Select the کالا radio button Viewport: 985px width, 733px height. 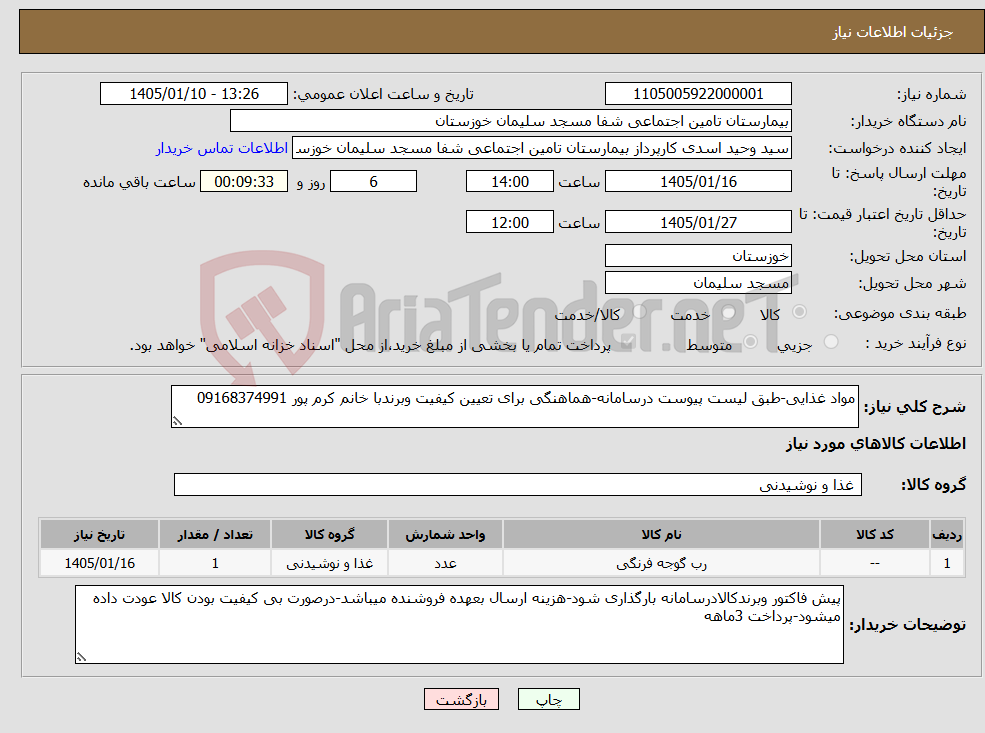[800, 312]
